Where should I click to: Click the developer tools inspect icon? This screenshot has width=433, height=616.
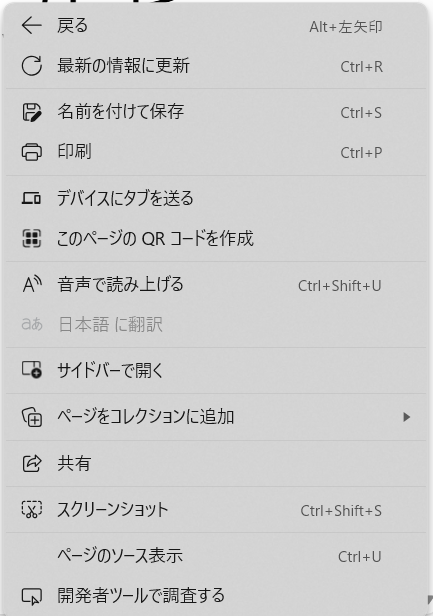pyautogui.click(x=31, y=596)
